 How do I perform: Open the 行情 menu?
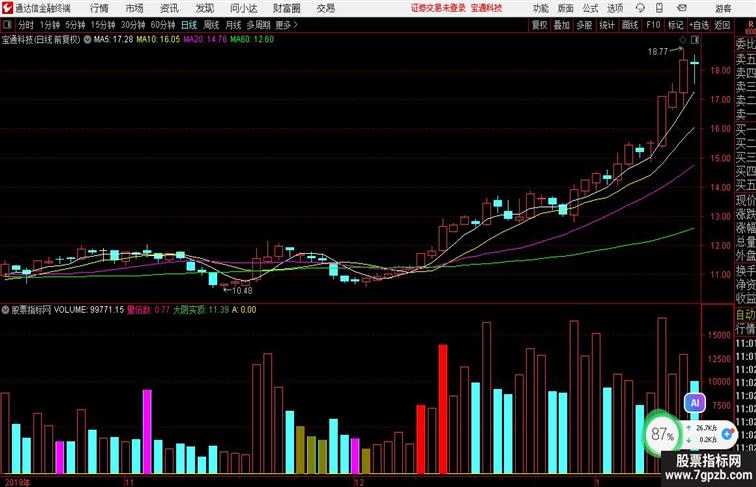tap(99, 8)
